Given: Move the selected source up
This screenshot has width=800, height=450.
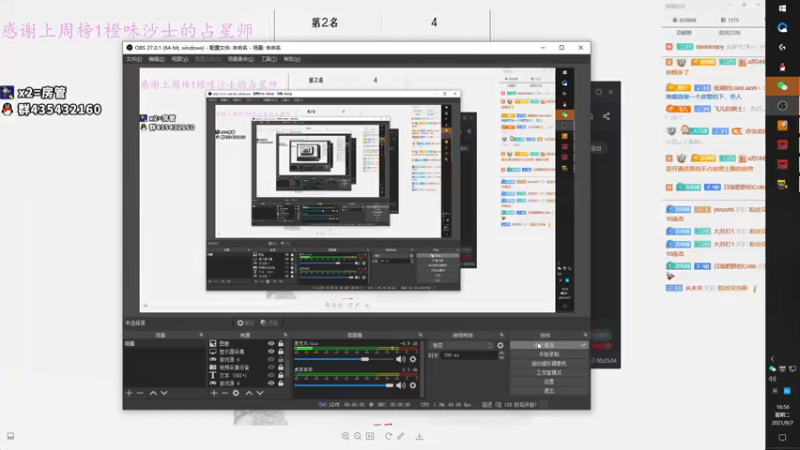Looking at the screenshot, I should point(249,393).
